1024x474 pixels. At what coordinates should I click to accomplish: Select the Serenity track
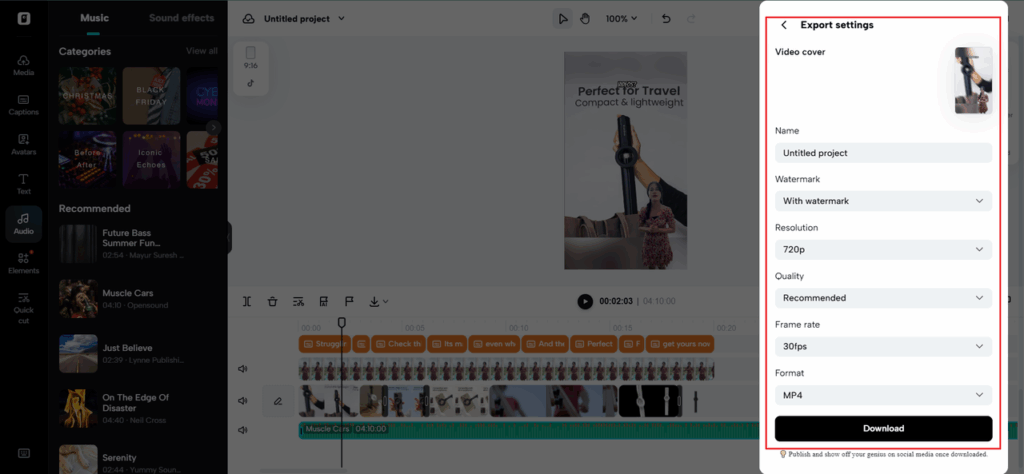138,460
